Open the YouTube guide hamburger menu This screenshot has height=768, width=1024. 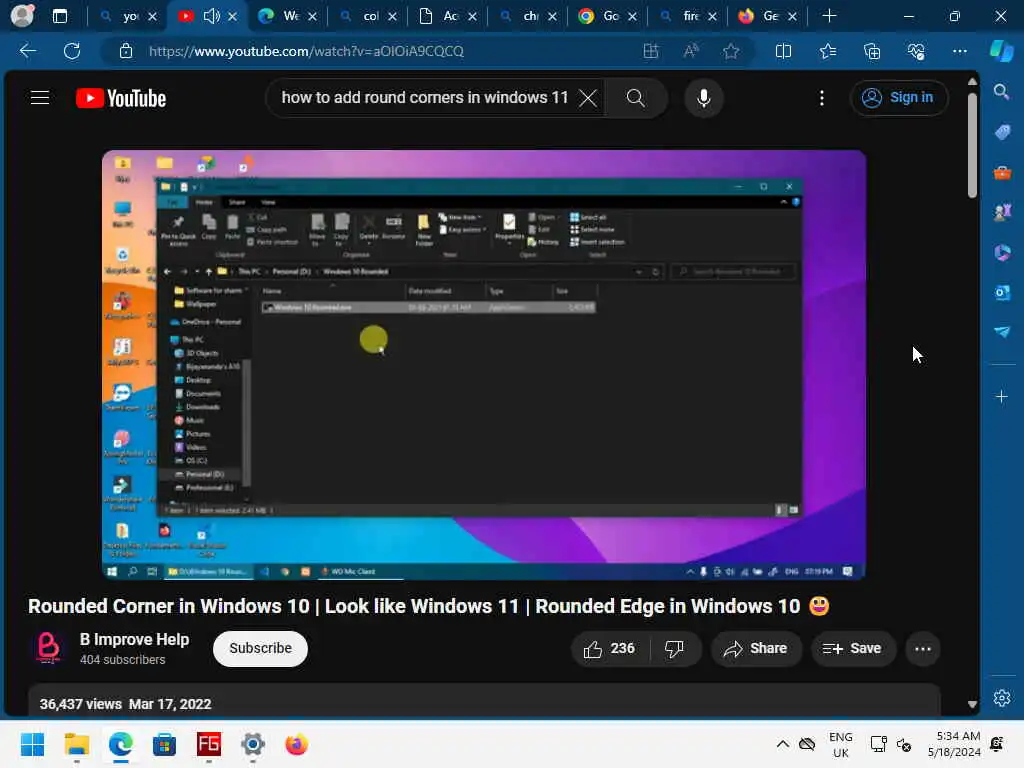(x=40, y=98)
